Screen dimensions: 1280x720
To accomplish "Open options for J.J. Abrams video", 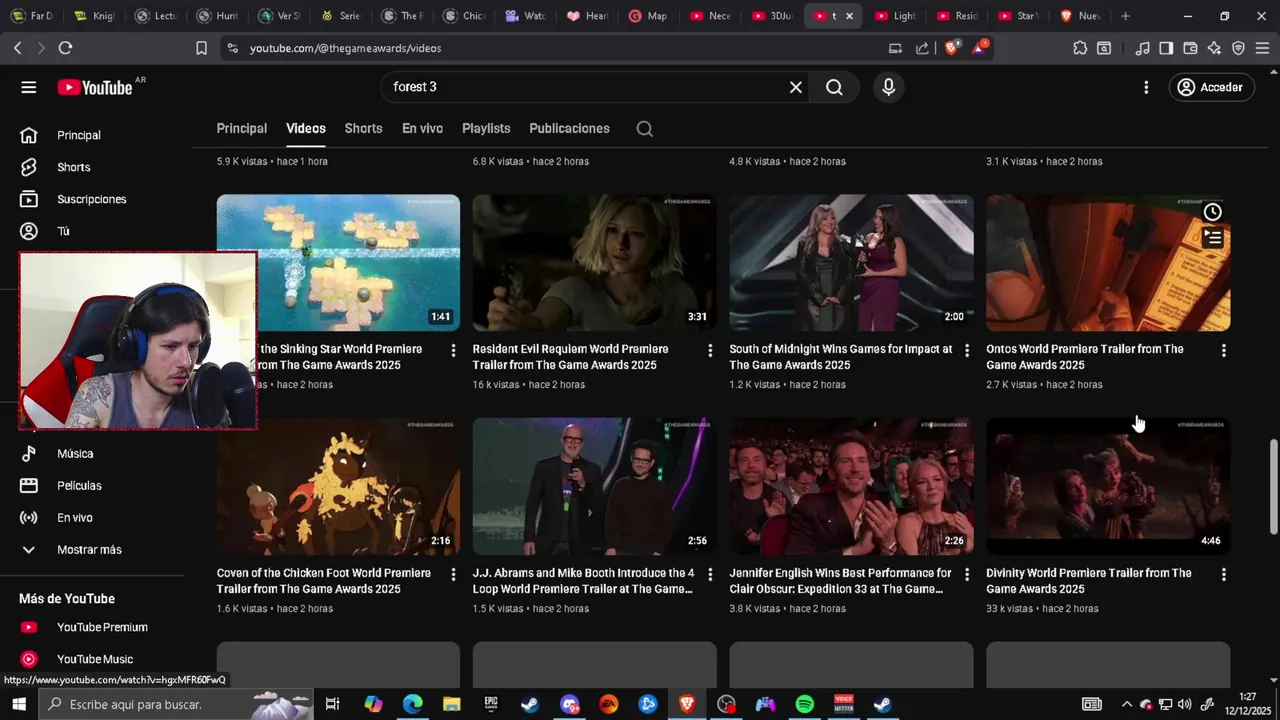I will click(x=710, y=574).
